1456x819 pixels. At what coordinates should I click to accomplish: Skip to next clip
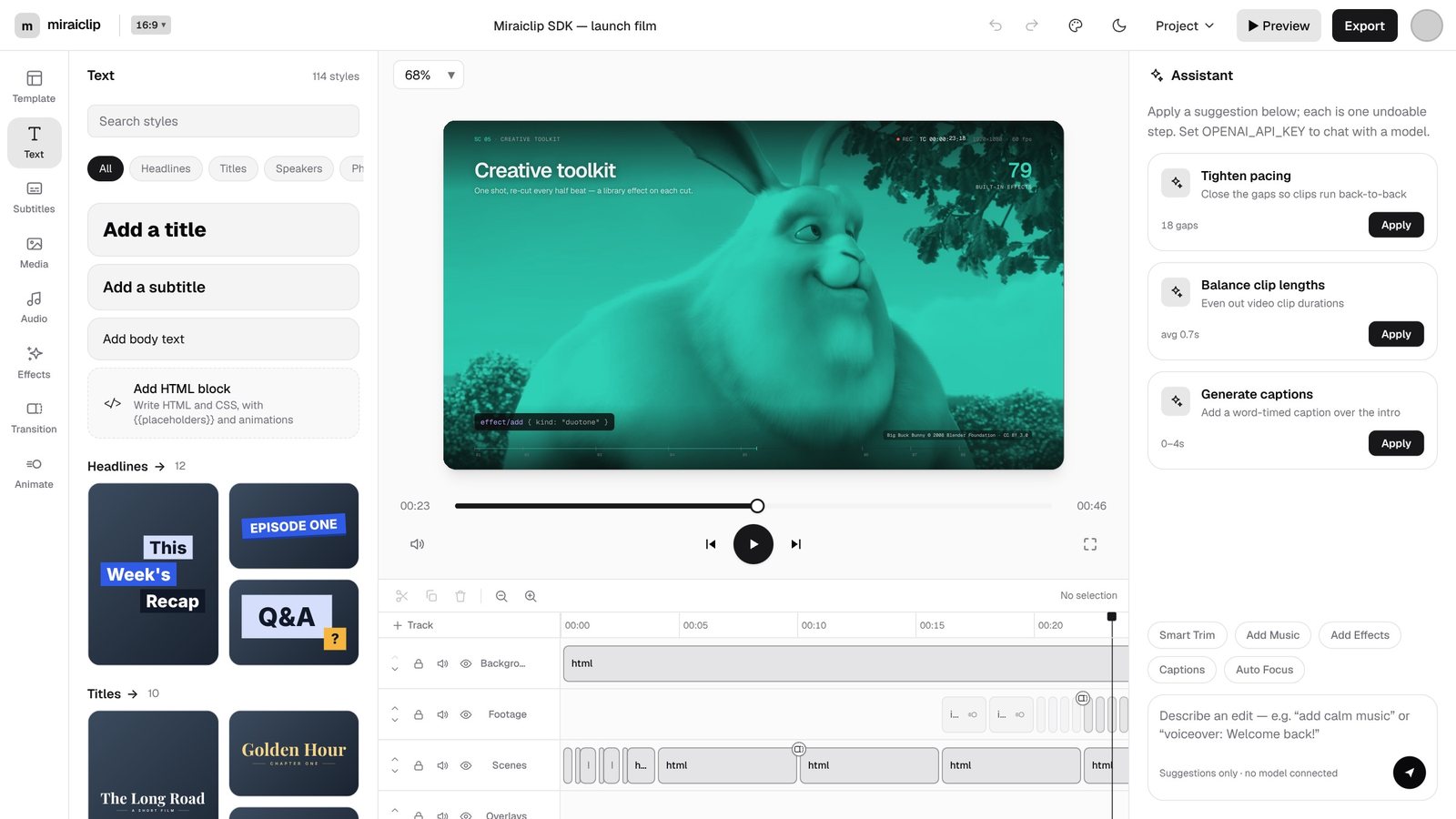[796, 544]
